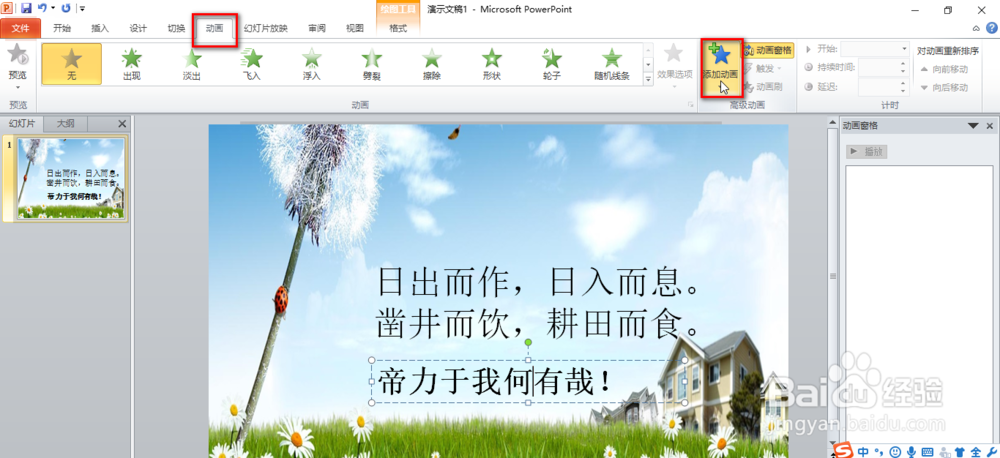The height and width of the screenshot is (458, 1000).
Task: Click the 播放 (Play) button in animation pane
Action: [x=867, y=152]
